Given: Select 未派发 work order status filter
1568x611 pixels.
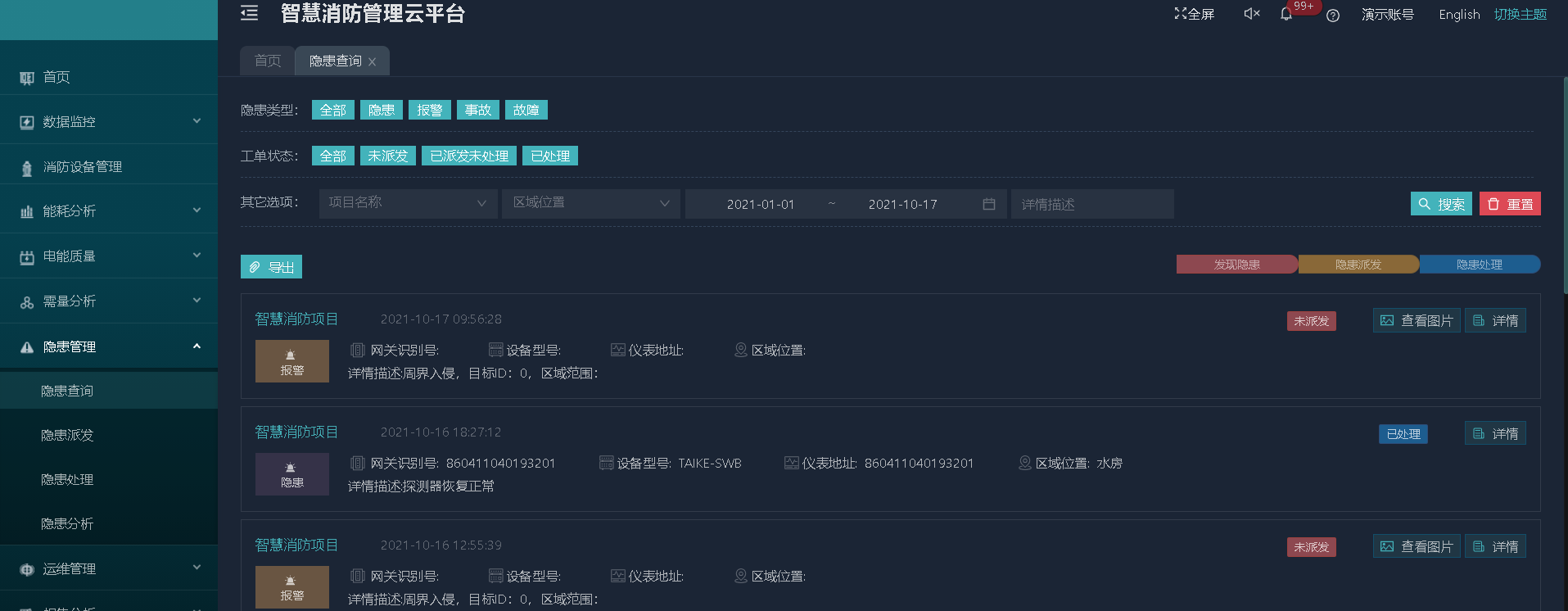Looking at the screenshot, I should (x=387, y=156).
